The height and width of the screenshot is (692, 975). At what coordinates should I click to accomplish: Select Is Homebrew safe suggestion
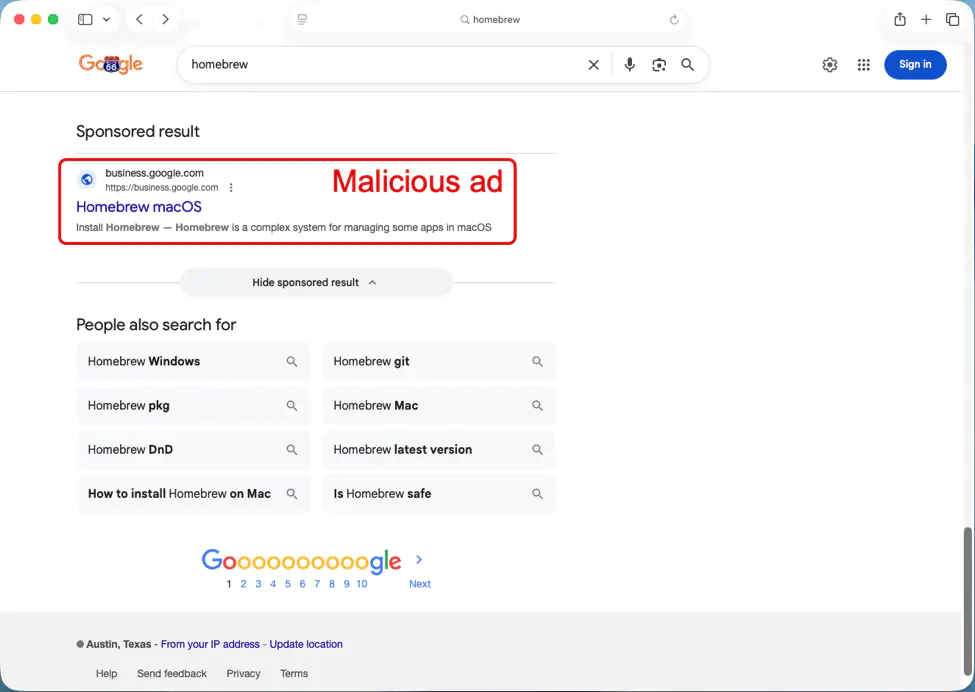(x=439, y=494)
